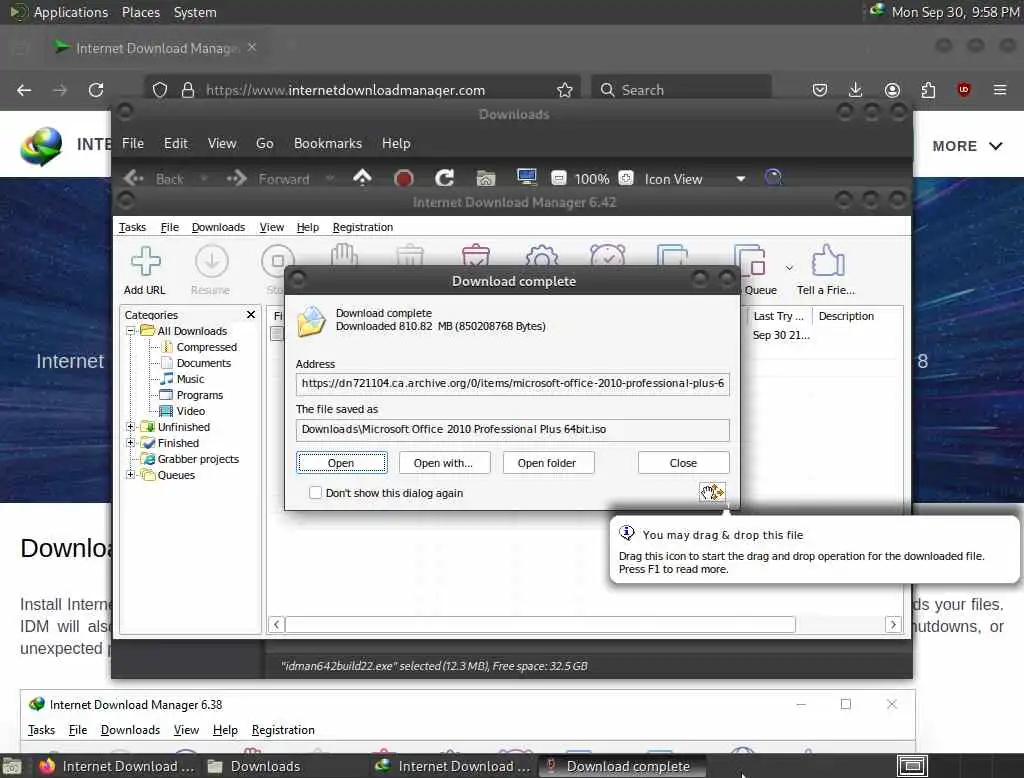Collapse the All Downloads tree node
This screenshot has width=1024, height=778.
point(131,331)
